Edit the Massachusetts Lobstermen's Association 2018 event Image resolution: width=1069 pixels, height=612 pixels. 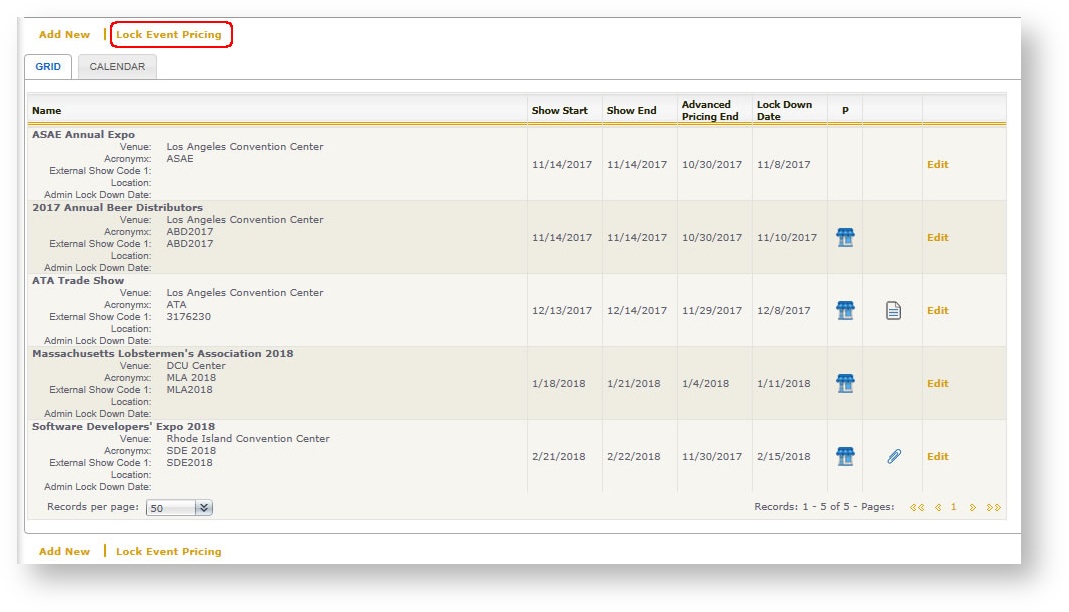point(937,384)
